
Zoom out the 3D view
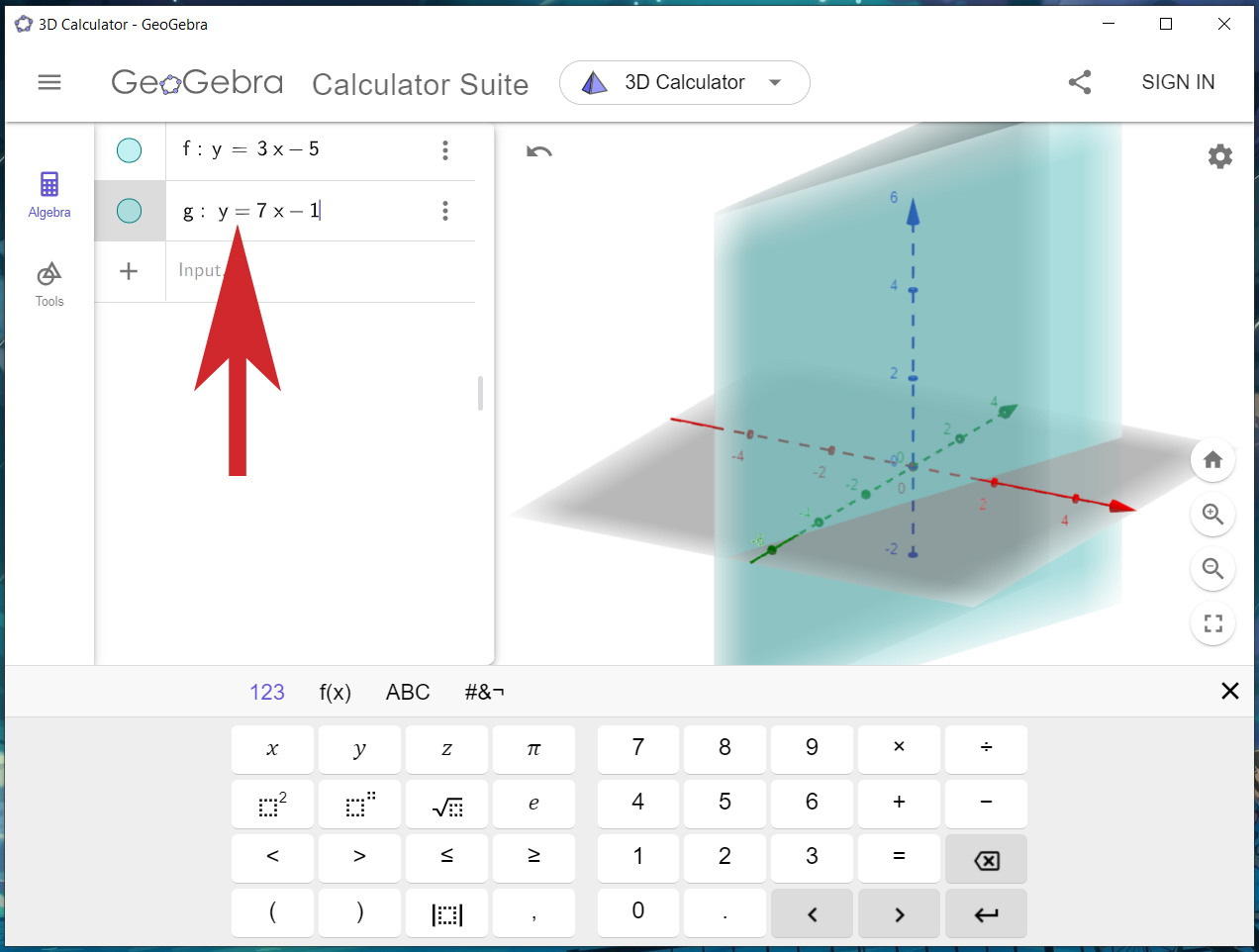pos(1212,569)
